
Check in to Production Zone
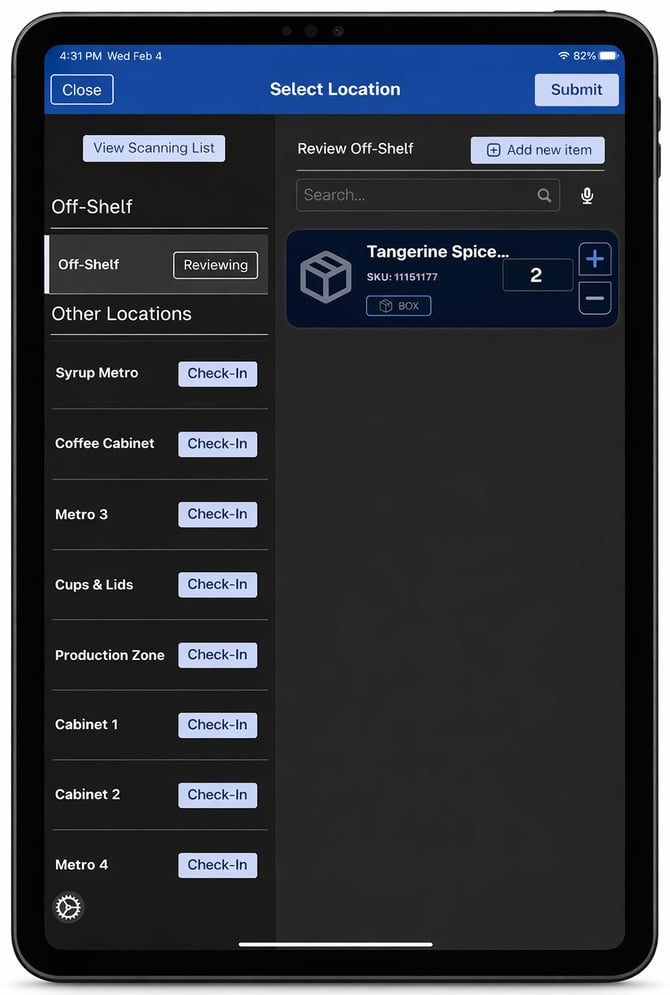coord(218,655)
